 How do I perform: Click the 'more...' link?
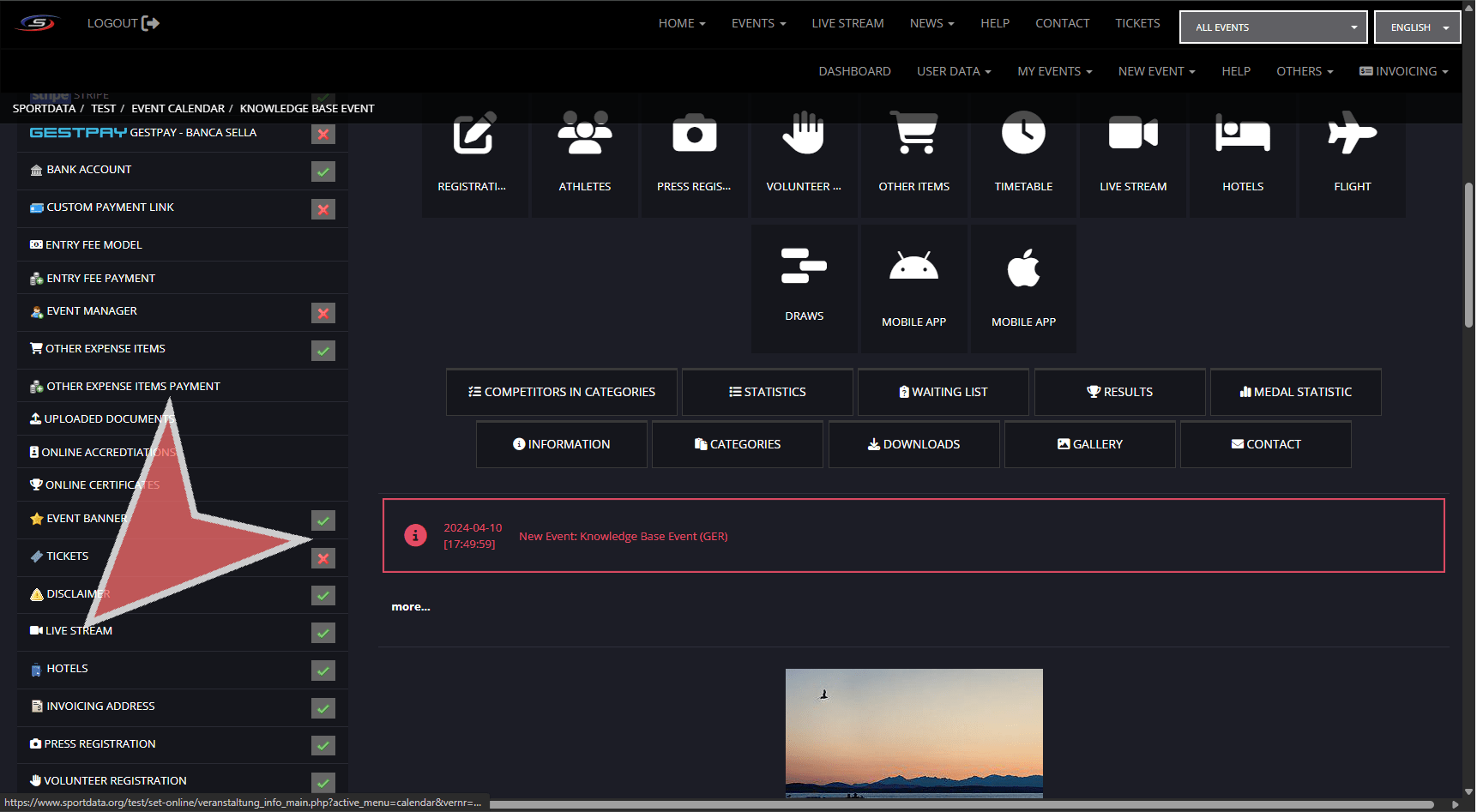[411, 607]
